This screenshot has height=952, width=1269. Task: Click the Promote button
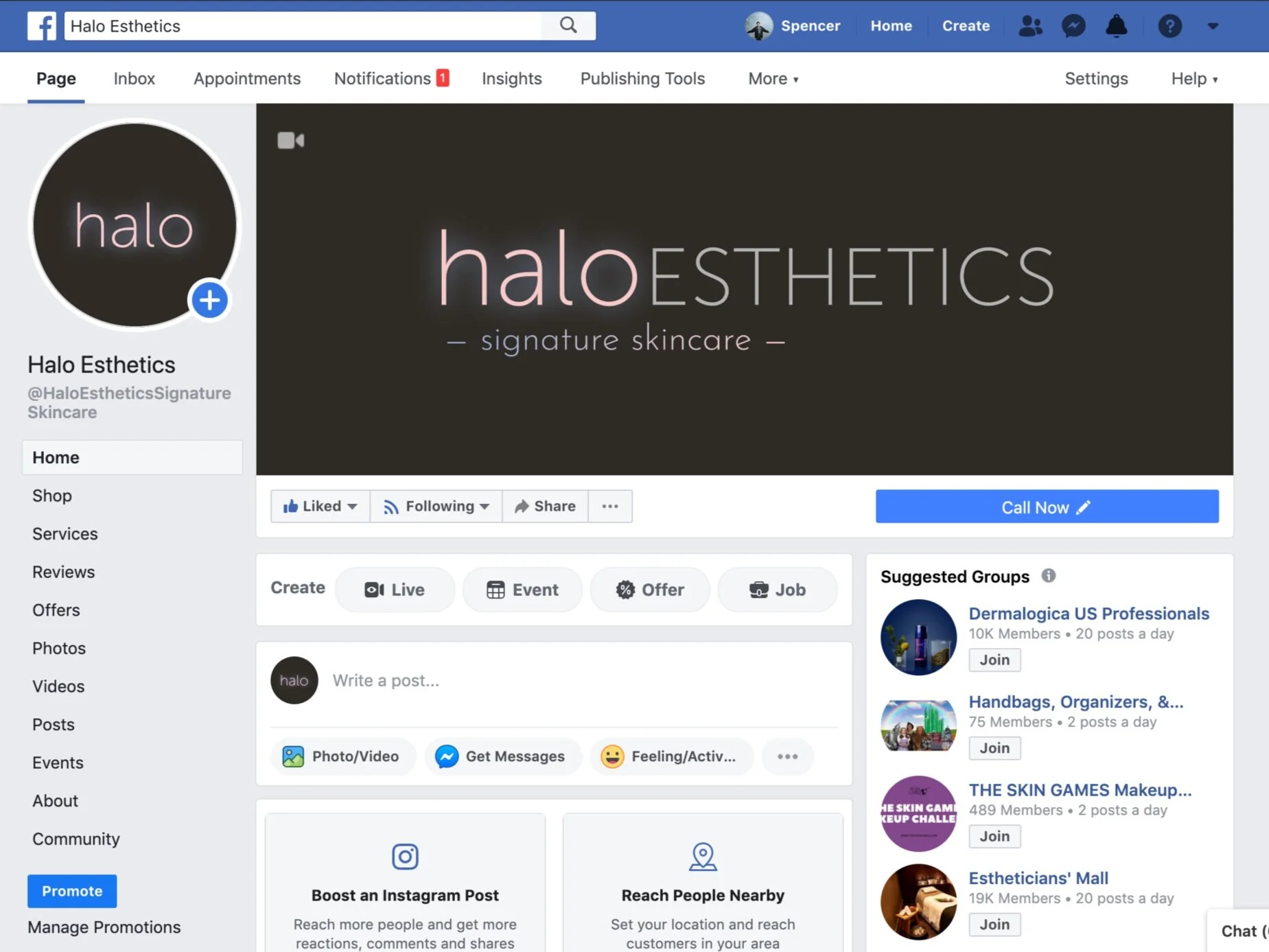pyautogui.click(x=72, y=891)
